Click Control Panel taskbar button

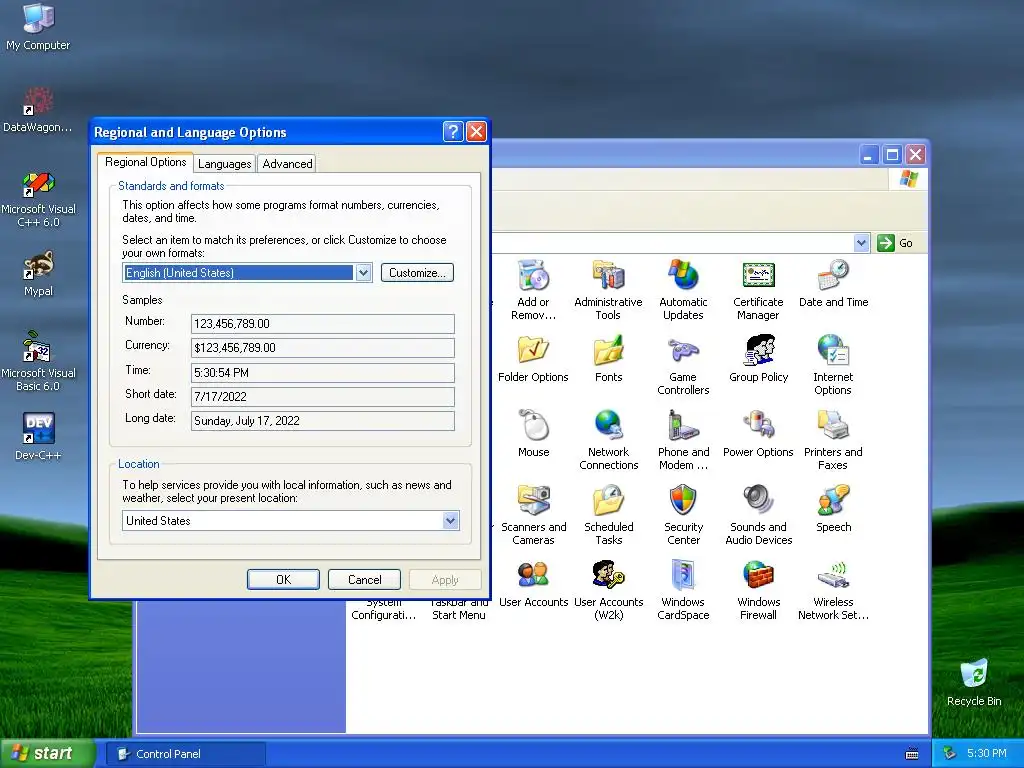[x=186, y=754]
